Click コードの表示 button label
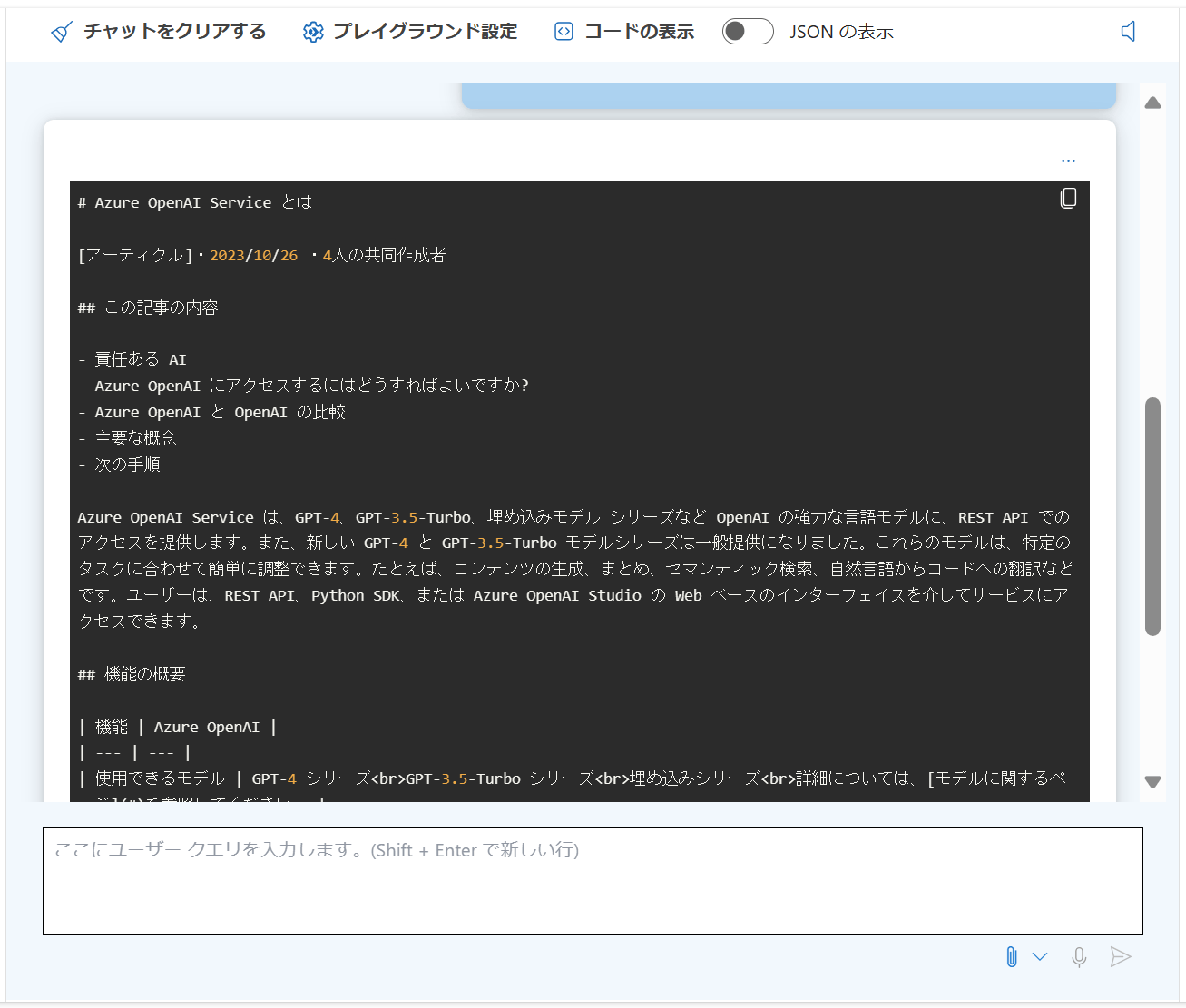Screen dimensions: 1186x1008 639,32
